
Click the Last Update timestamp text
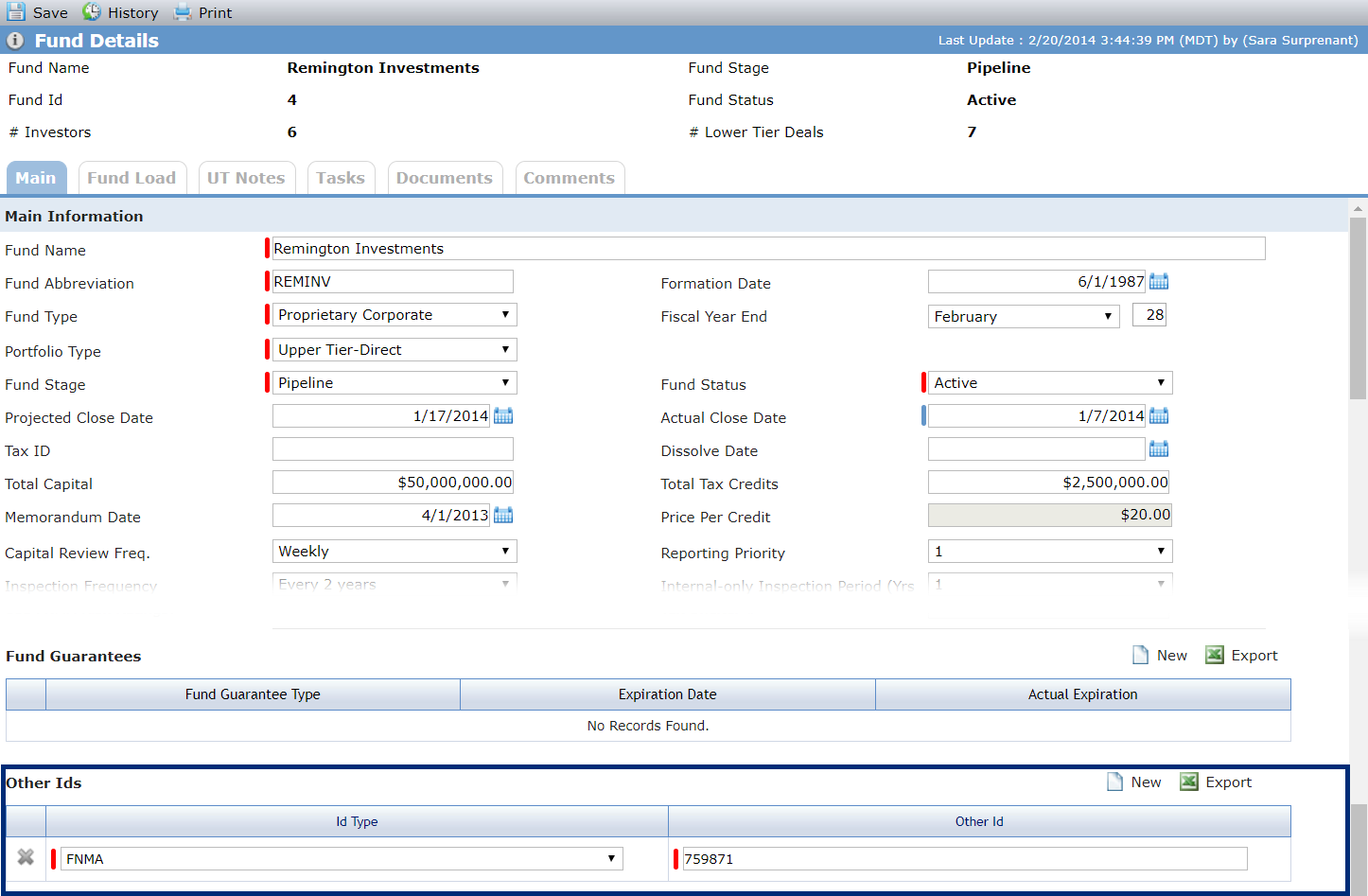tap(1148, 41)
